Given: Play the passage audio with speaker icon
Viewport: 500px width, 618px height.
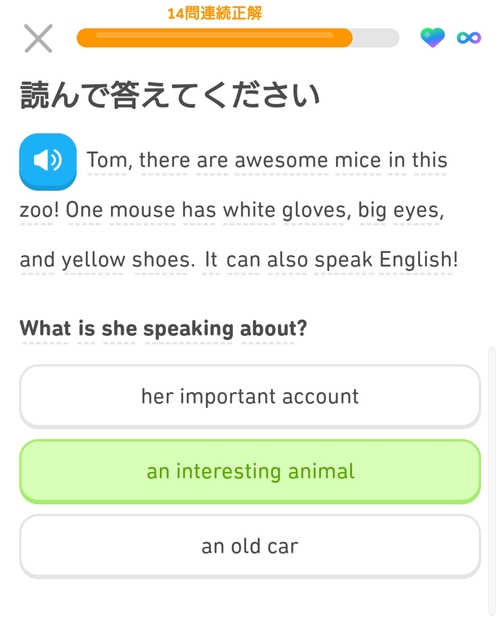Looking at the screenshot, I should coord(48,161).
